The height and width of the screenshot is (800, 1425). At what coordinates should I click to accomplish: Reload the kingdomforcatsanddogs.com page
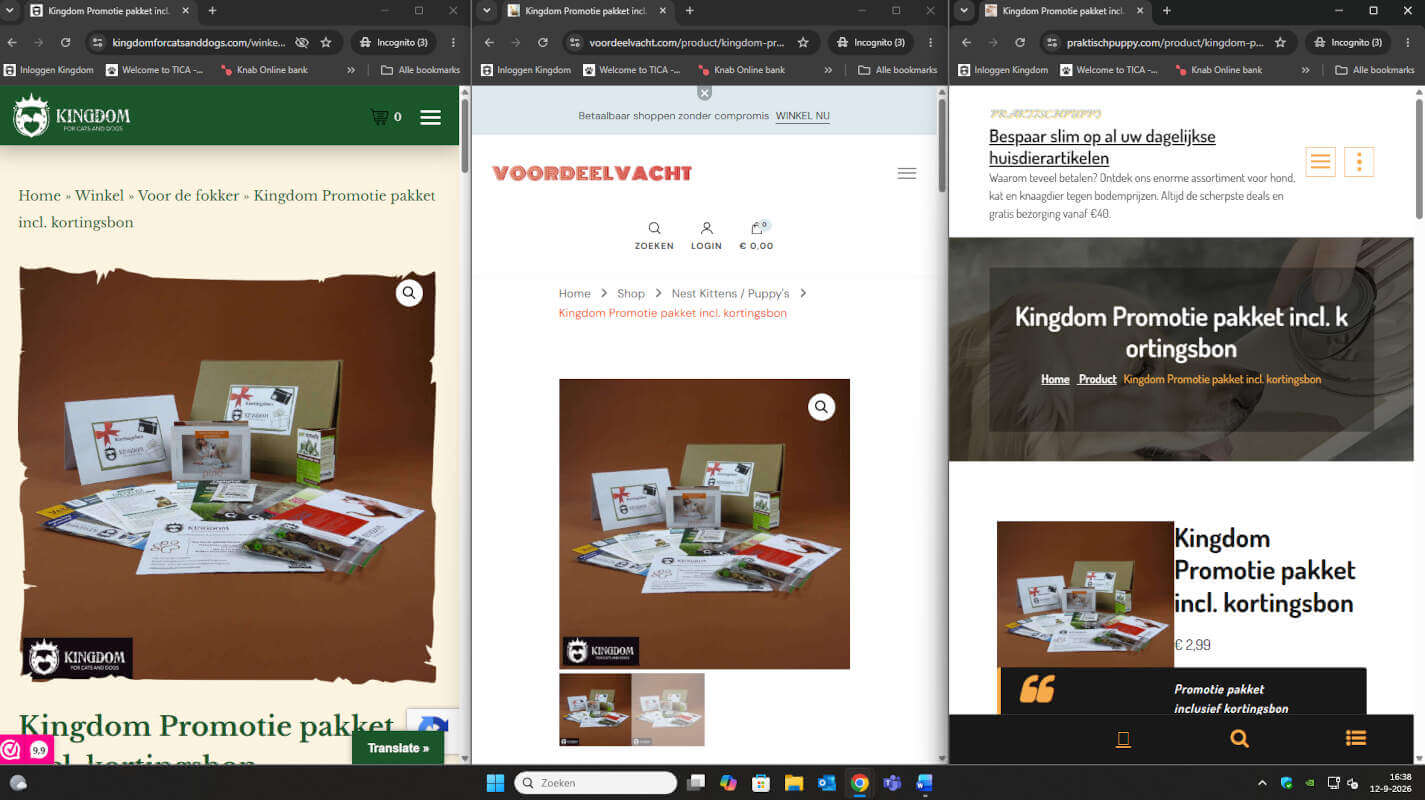click(65, 43)
